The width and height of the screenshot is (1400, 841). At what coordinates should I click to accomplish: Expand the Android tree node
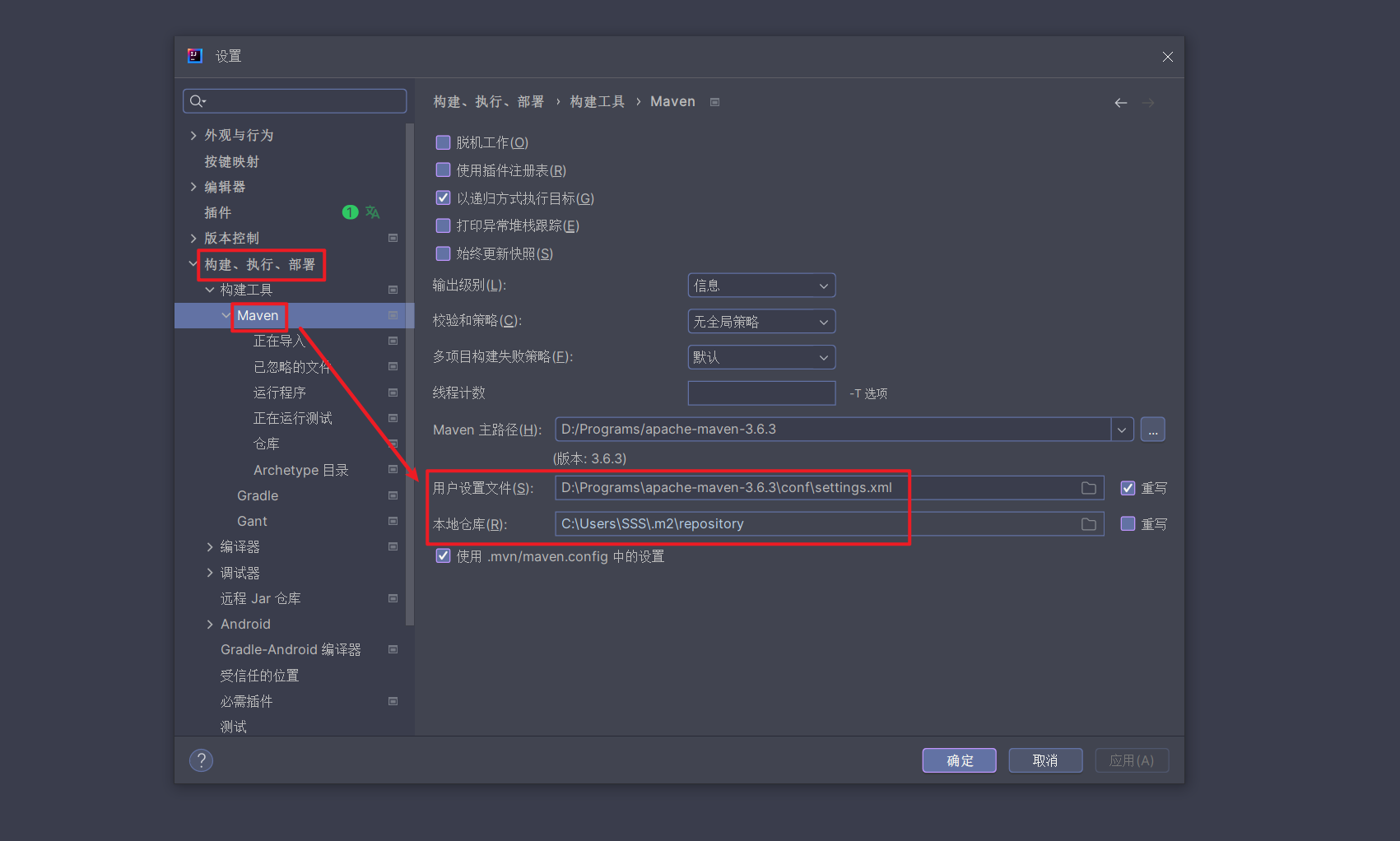[210, 625]
